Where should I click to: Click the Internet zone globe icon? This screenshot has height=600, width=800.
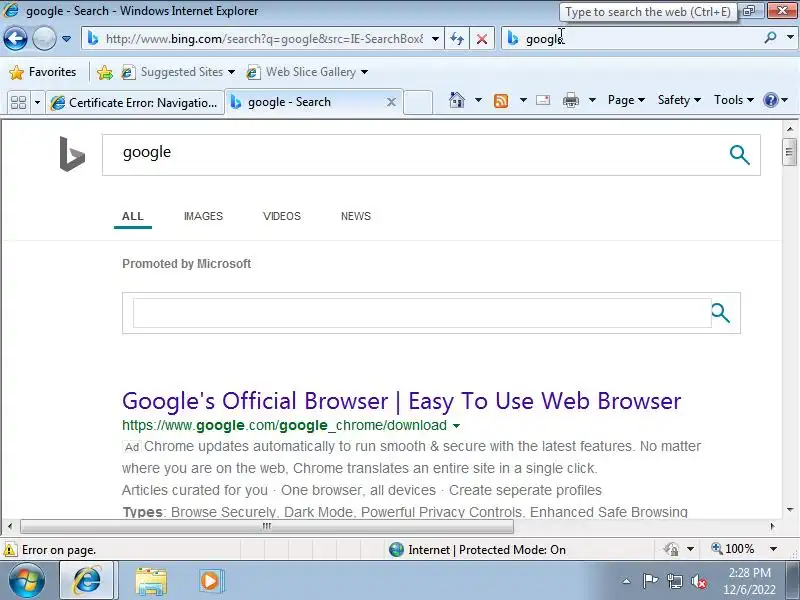click(396, 549)
